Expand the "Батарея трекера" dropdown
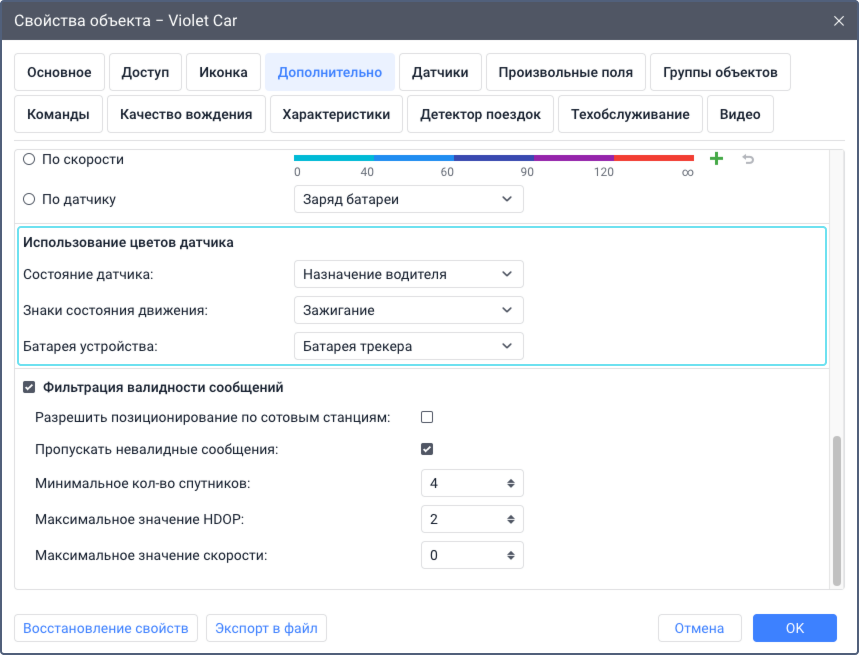The width and height of the screenshot is (859, 655). click(x=408, y=346)
